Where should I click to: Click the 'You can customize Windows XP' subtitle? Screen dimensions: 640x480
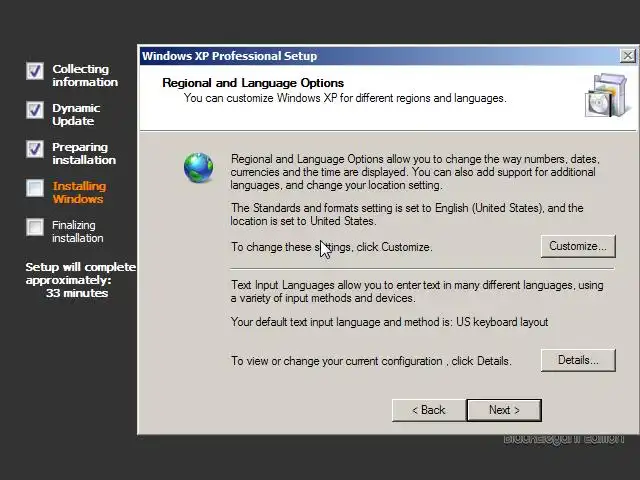coord(345,98)
